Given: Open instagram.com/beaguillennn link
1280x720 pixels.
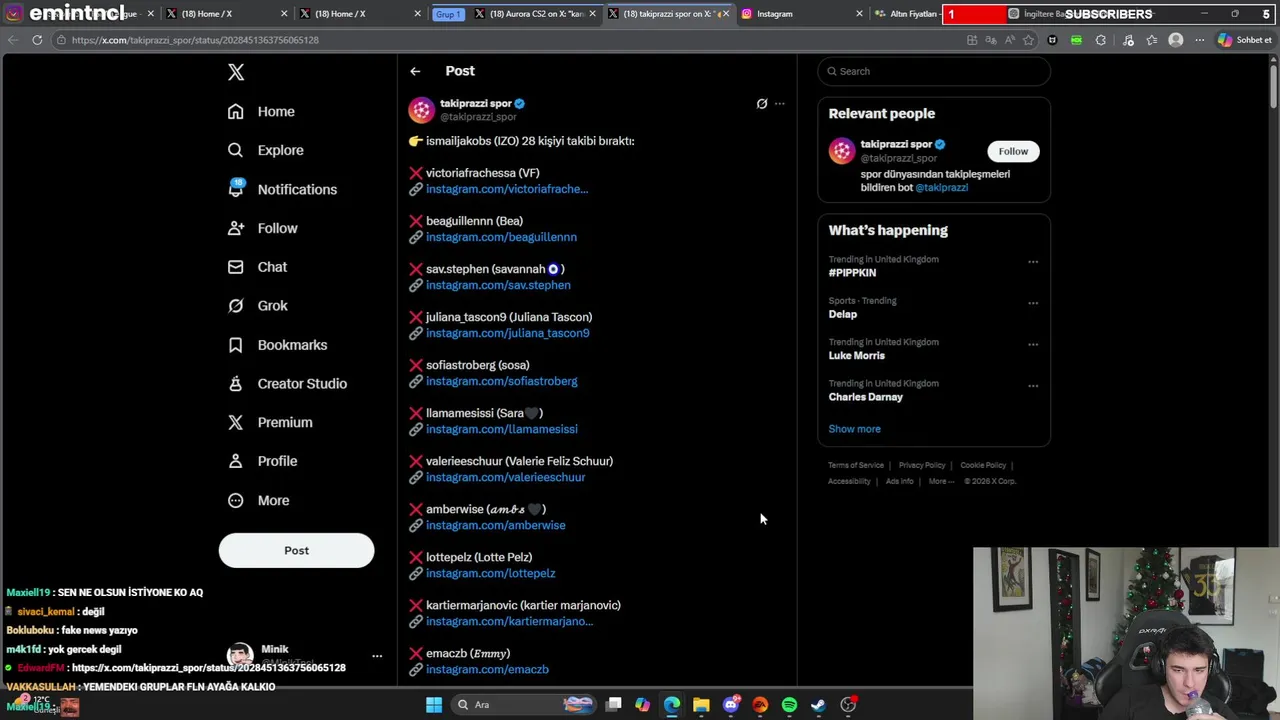Looking at the screenshot, I should coord(501,237).
